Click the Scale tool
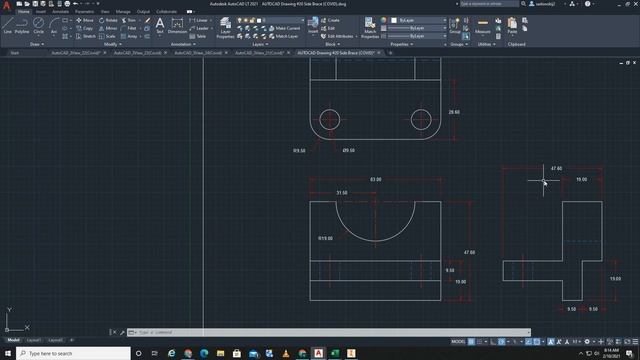Screen dimensions: 640x360 107,36
